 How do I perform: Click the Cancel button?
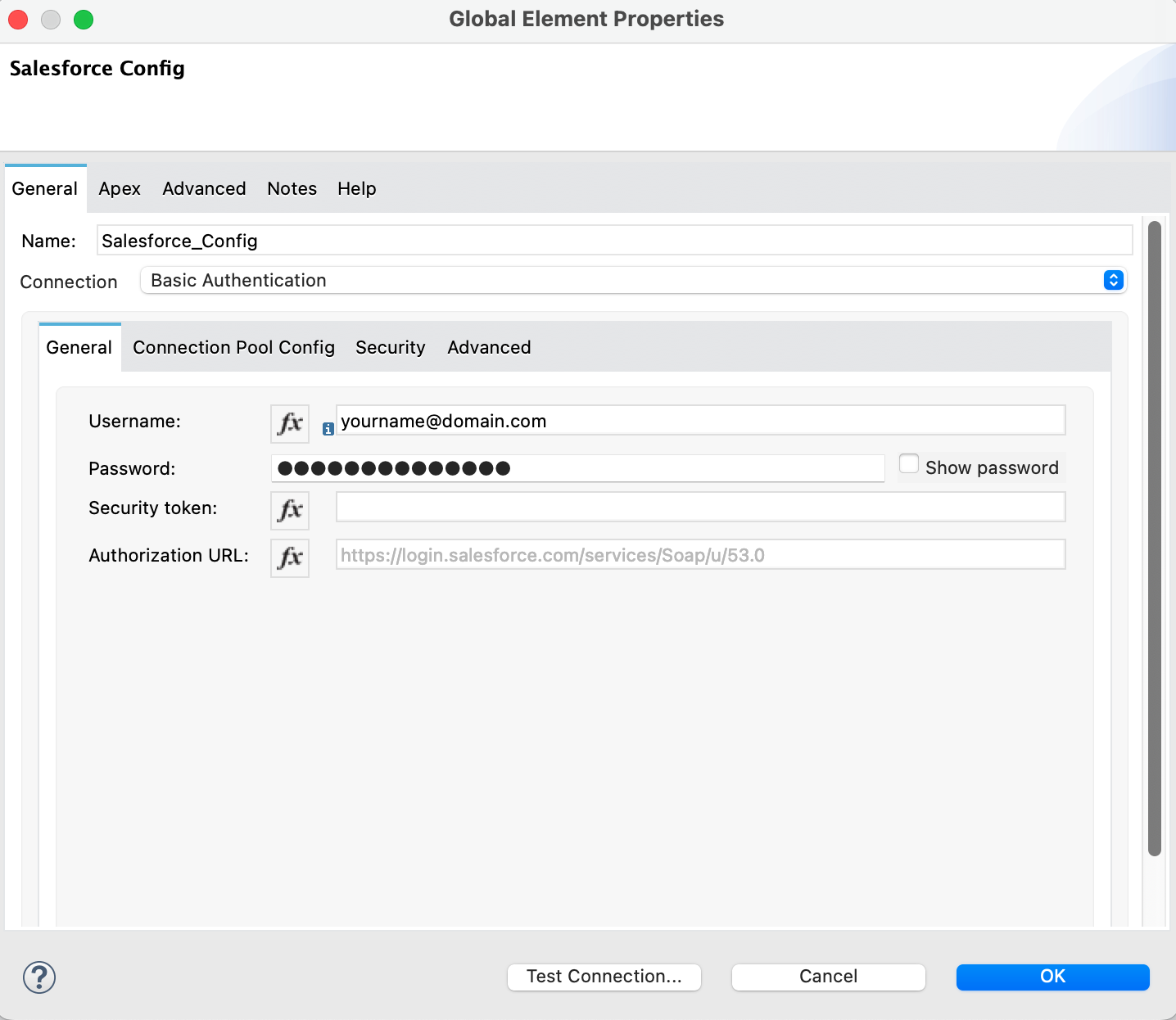tap(827, 976)
